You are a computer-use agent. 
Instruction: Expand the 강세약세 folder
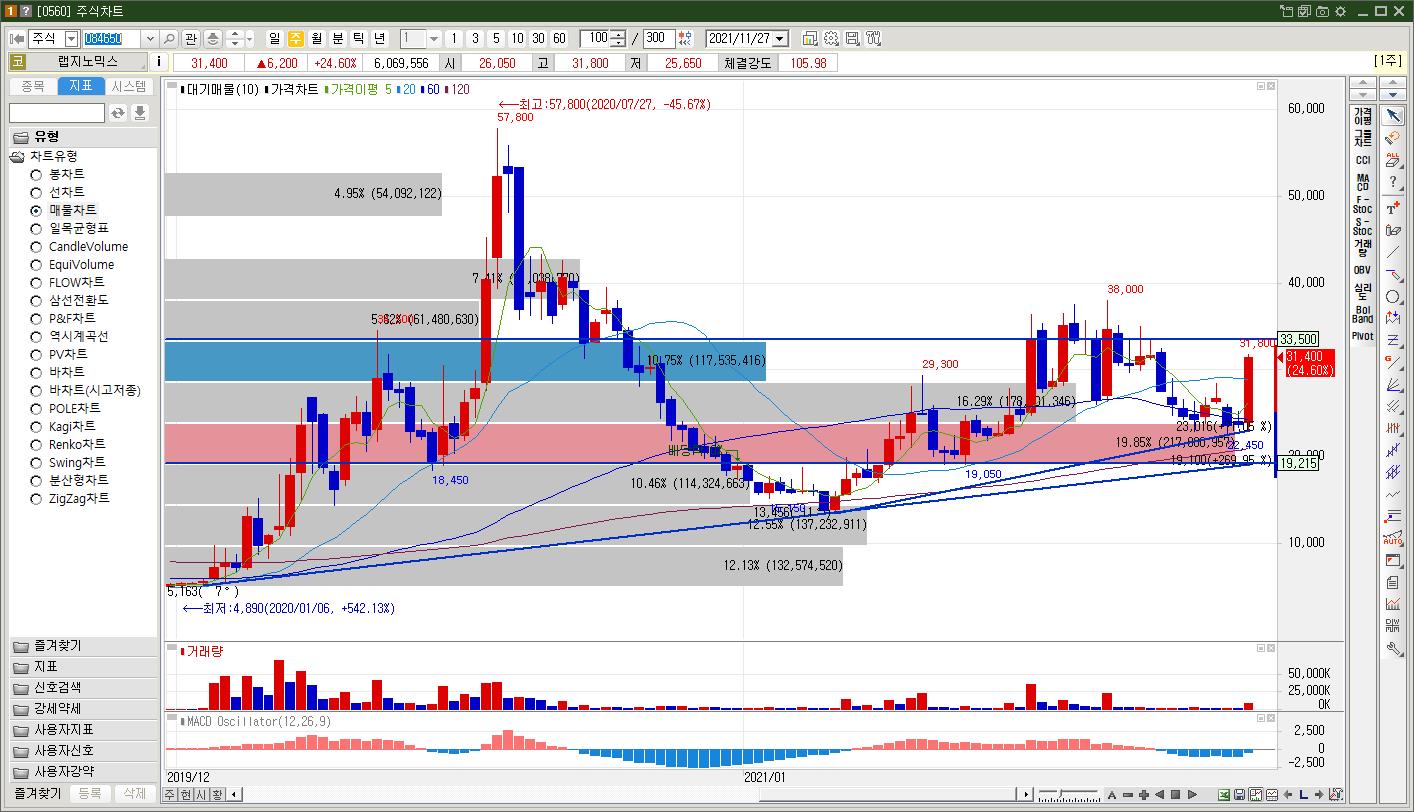point(83,709)
